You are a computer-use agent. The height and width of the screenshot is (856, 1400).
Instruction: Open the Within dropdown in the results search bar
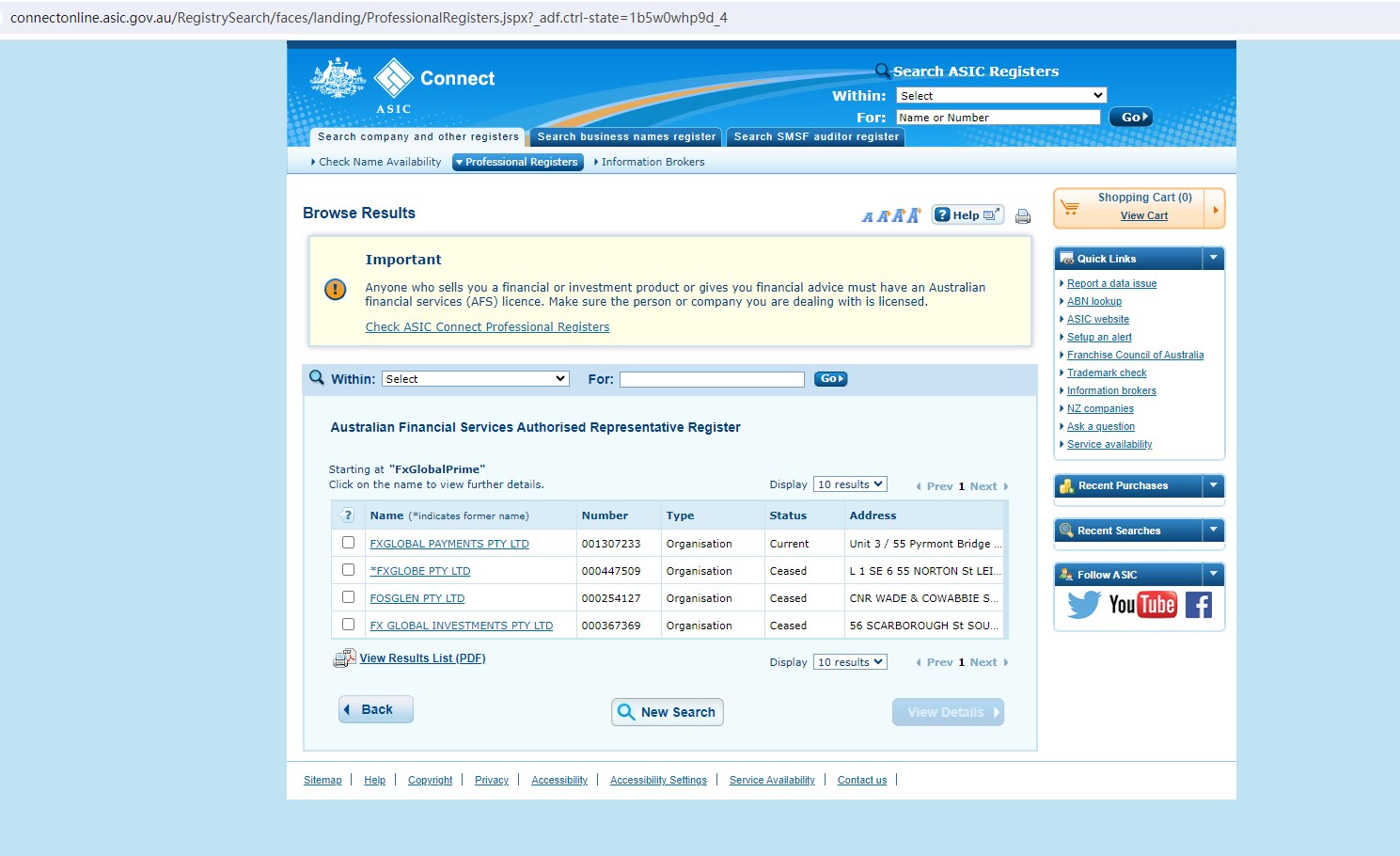(476, 379)
